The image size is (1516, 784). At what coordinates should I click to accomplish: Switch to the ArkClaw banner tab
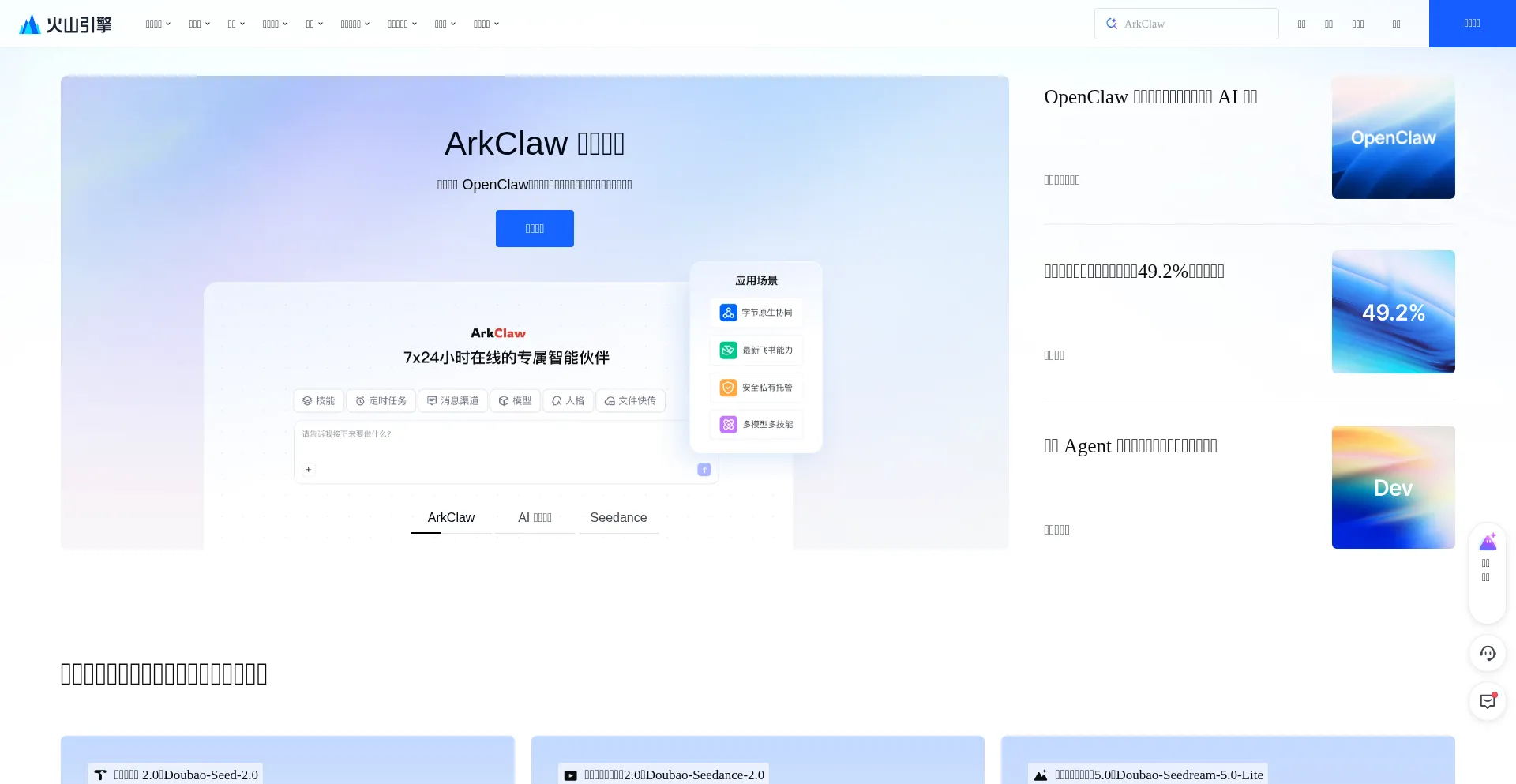coord(451,518)
